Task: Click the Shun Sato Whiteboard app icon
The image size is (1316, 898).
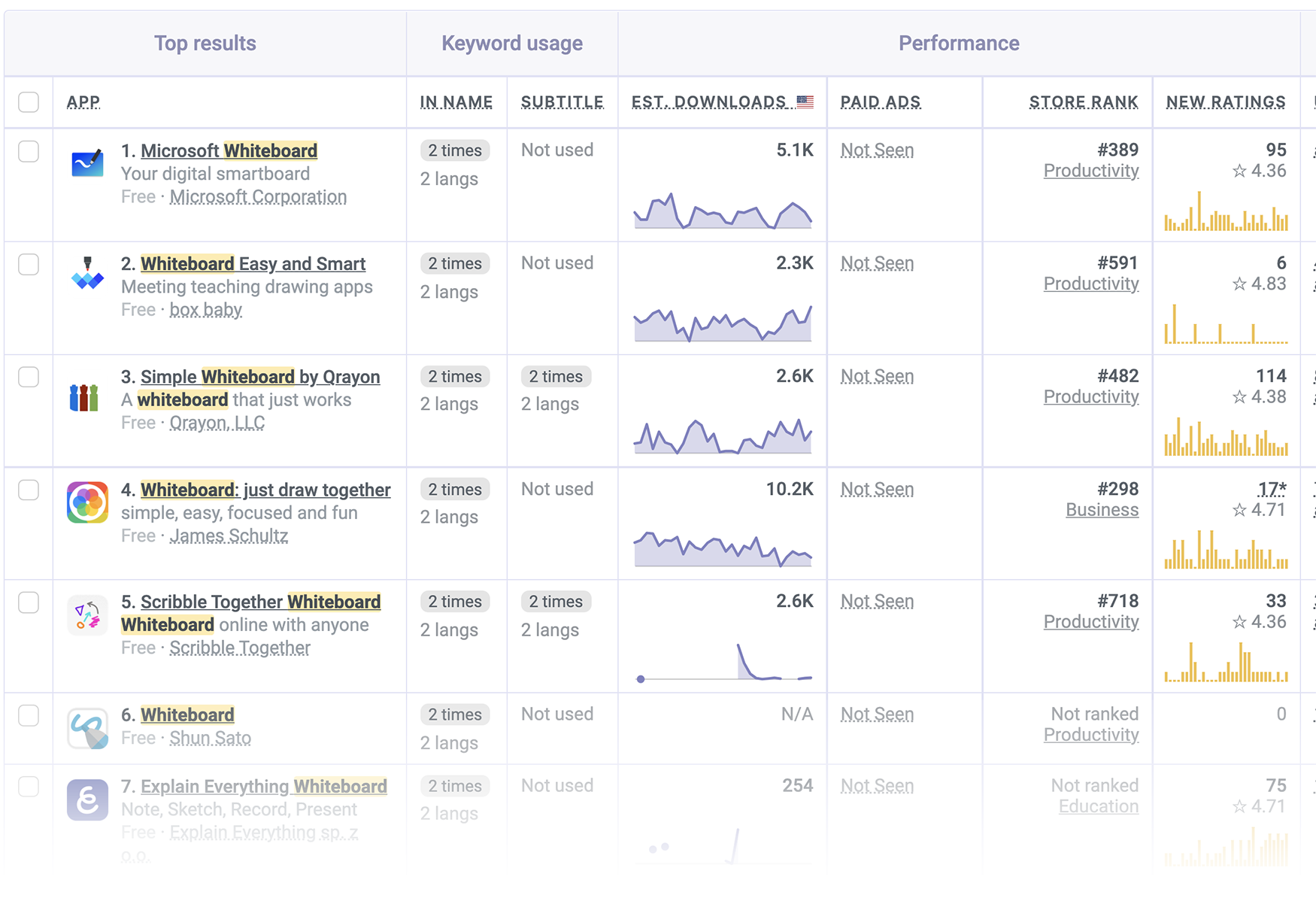Action: click(87, 728)
